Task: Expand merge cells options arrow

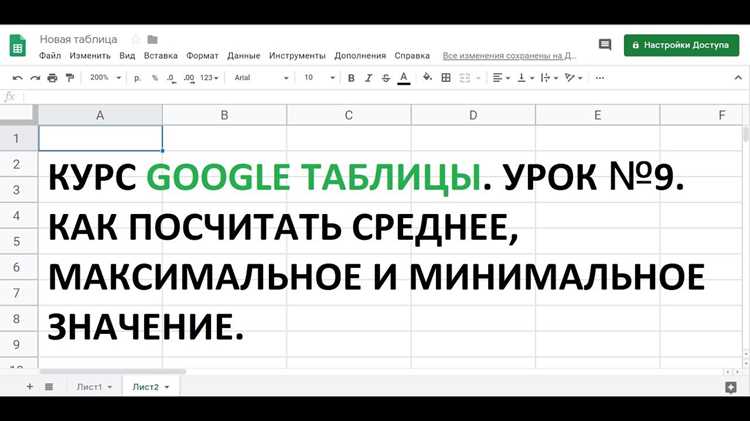Action: pos(478,78)
